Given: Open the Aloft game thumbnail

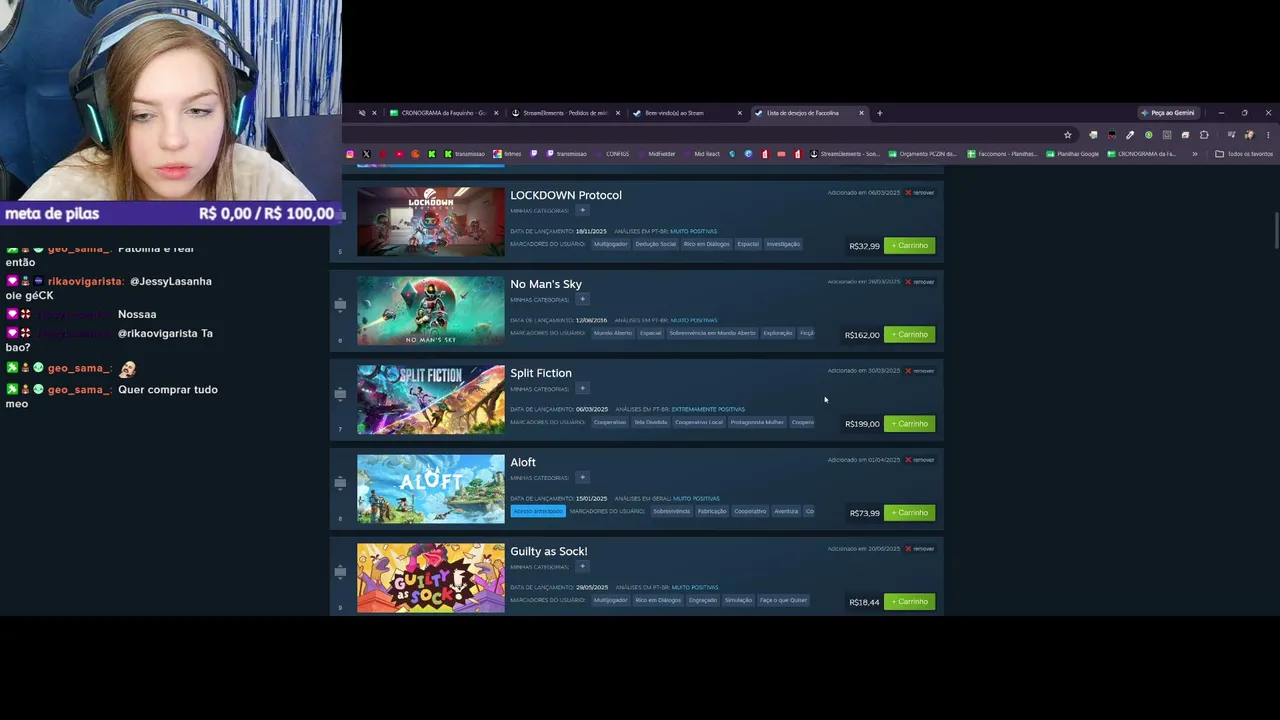Looking at the screenshot, I should (431, 489).
